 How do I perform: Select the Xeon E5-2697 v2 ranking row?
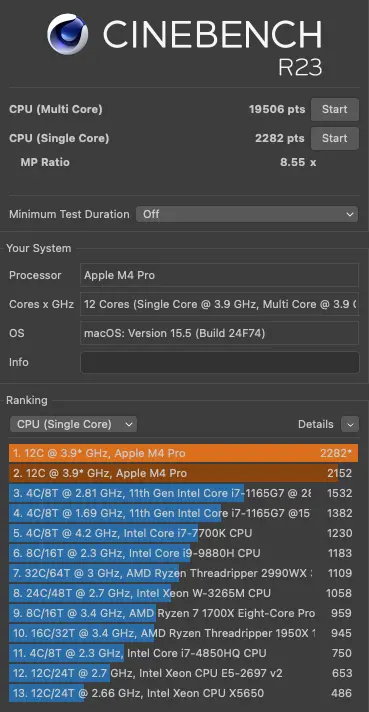tap(183, 673)
